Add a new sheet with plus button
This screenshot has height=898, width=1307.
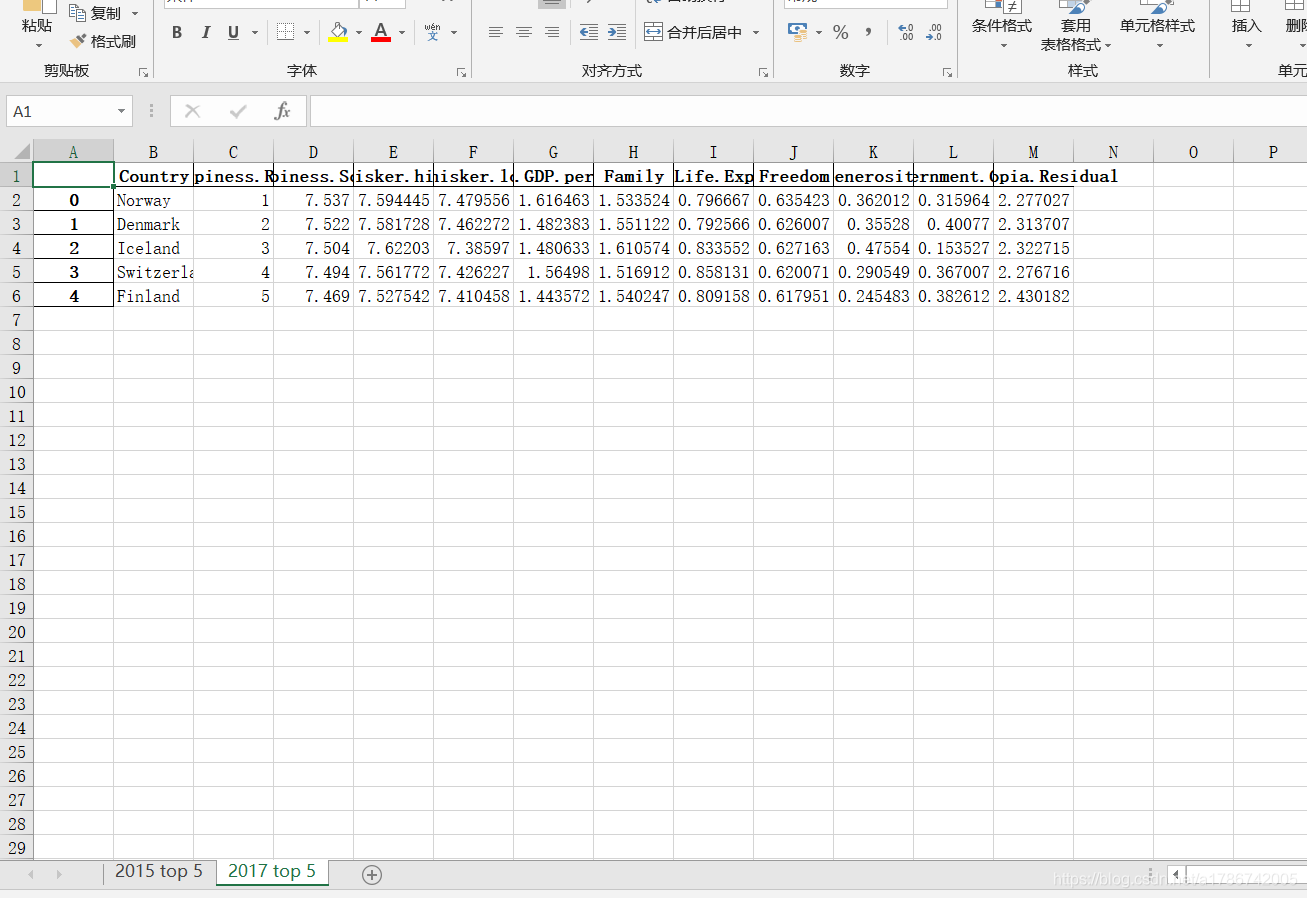pyautogui.click(x=372, y=874)
